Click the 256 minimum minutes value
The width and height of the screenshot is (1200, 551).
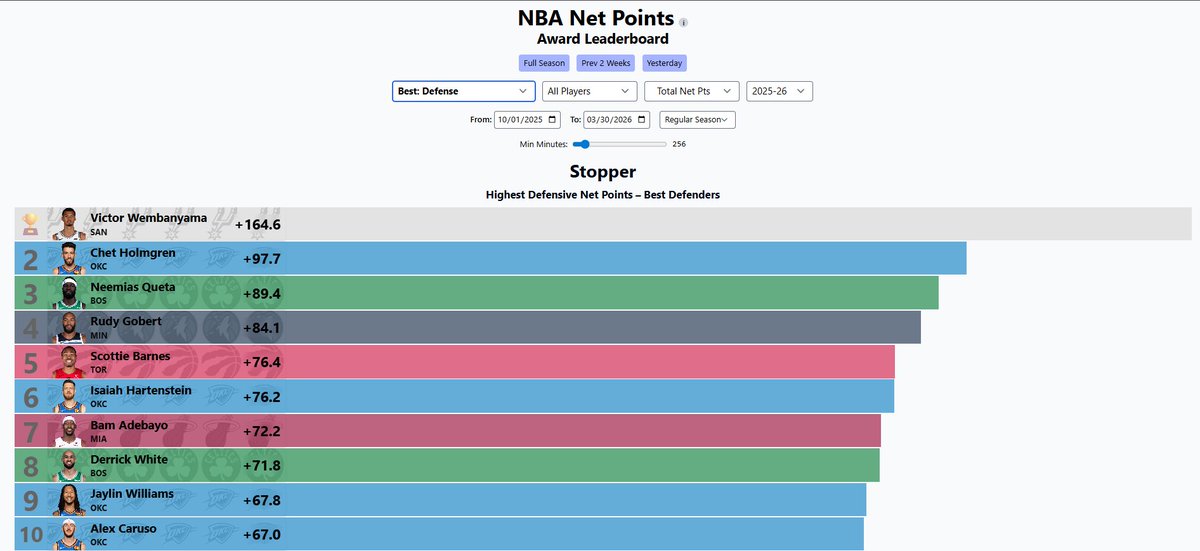[679, 144]
